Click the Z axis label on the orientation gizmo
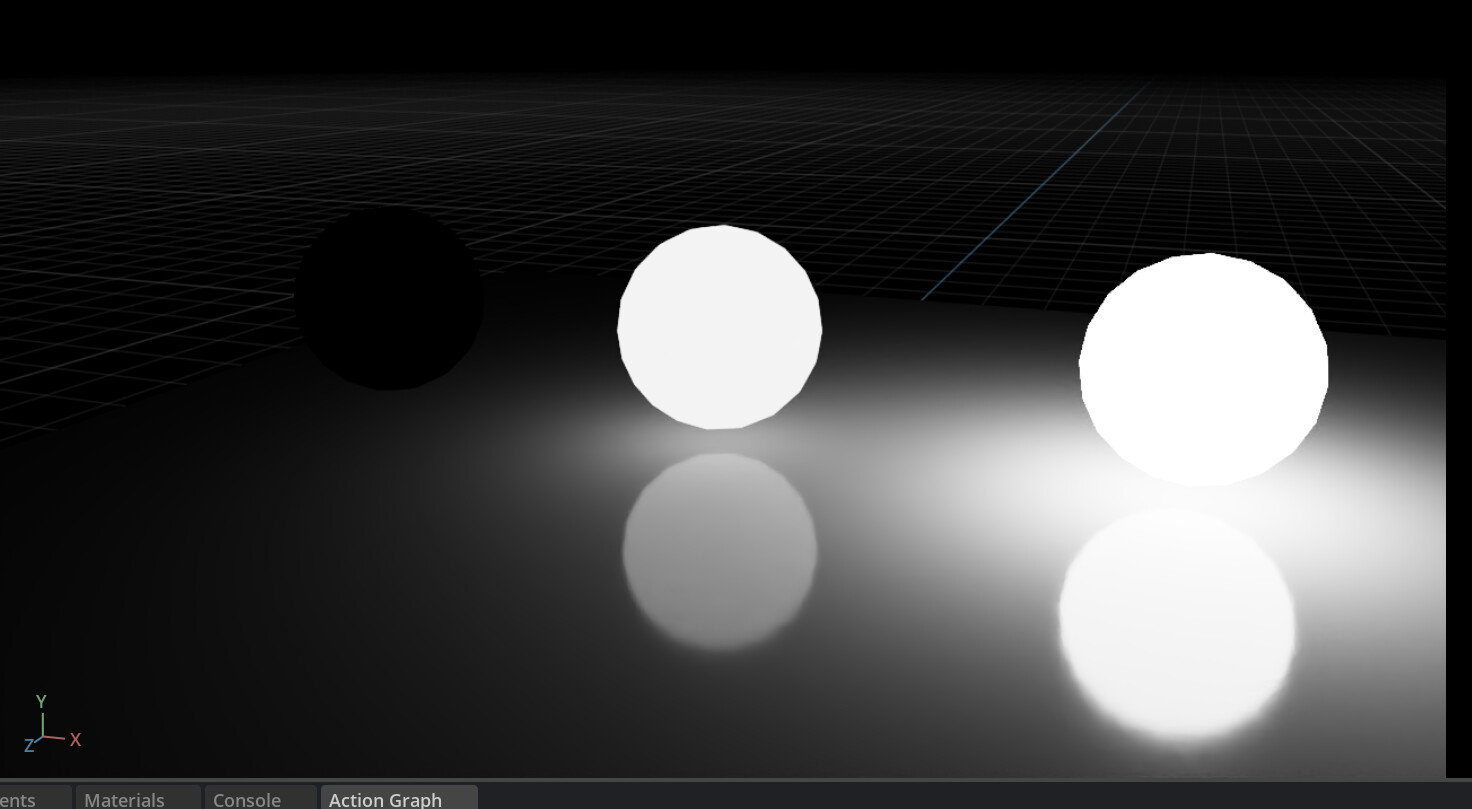The image size is (1472, 809). [27, 745]
